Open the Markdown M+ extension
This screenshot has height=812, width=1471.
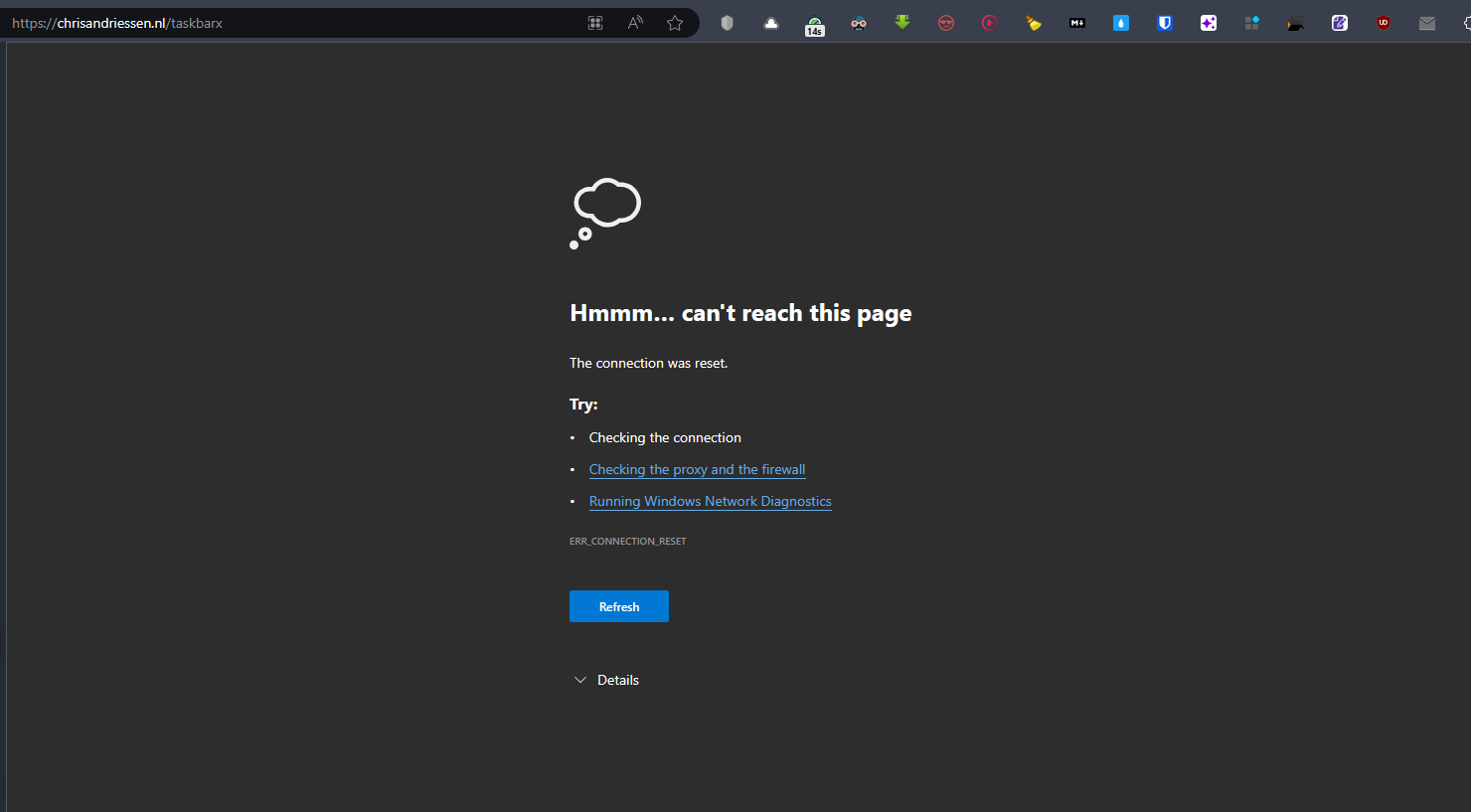[x=1076, y=22]
